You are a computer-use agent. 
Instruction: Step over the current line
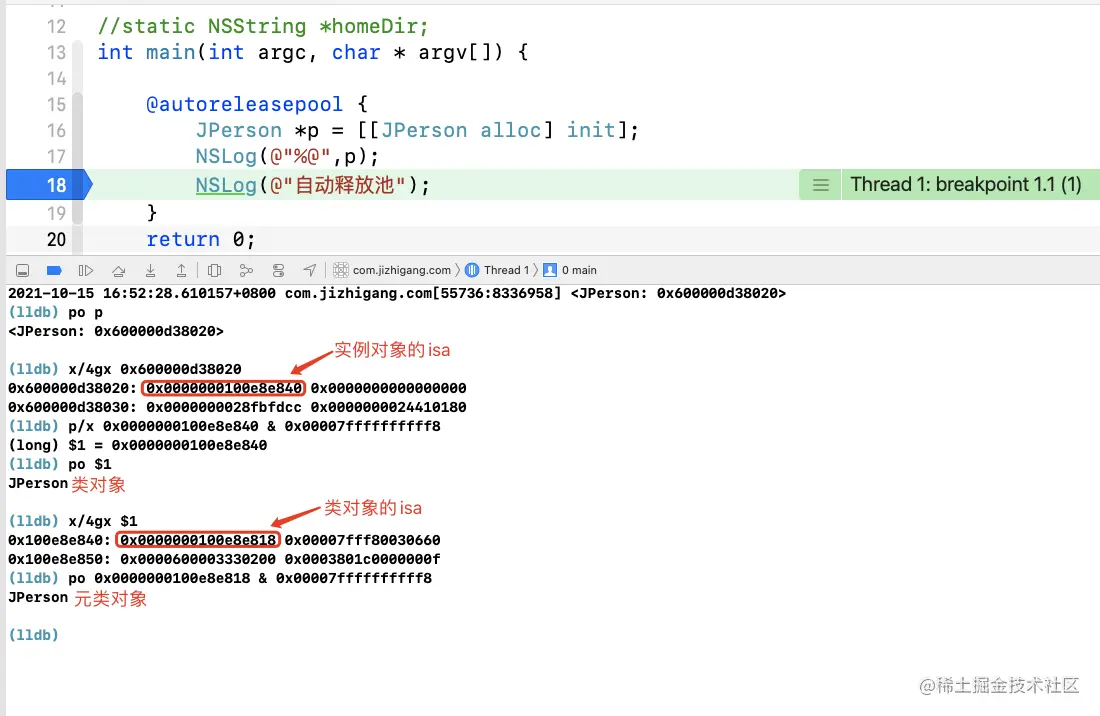click(119, 270)
